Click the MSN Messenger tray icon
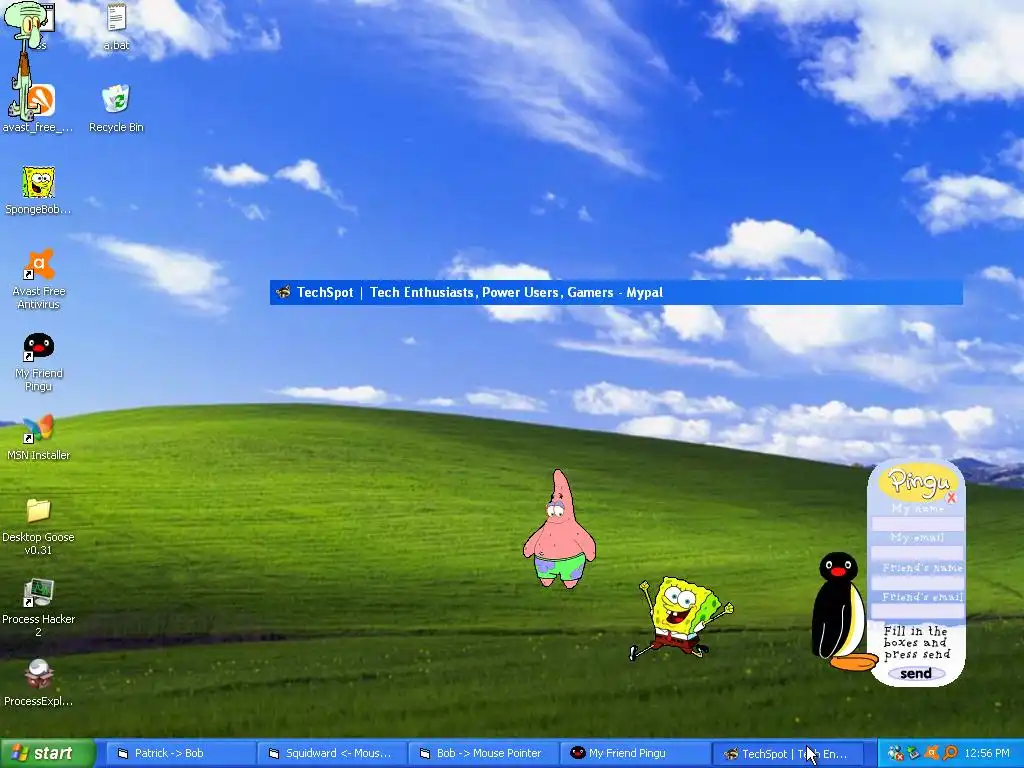 click(895, 753)
